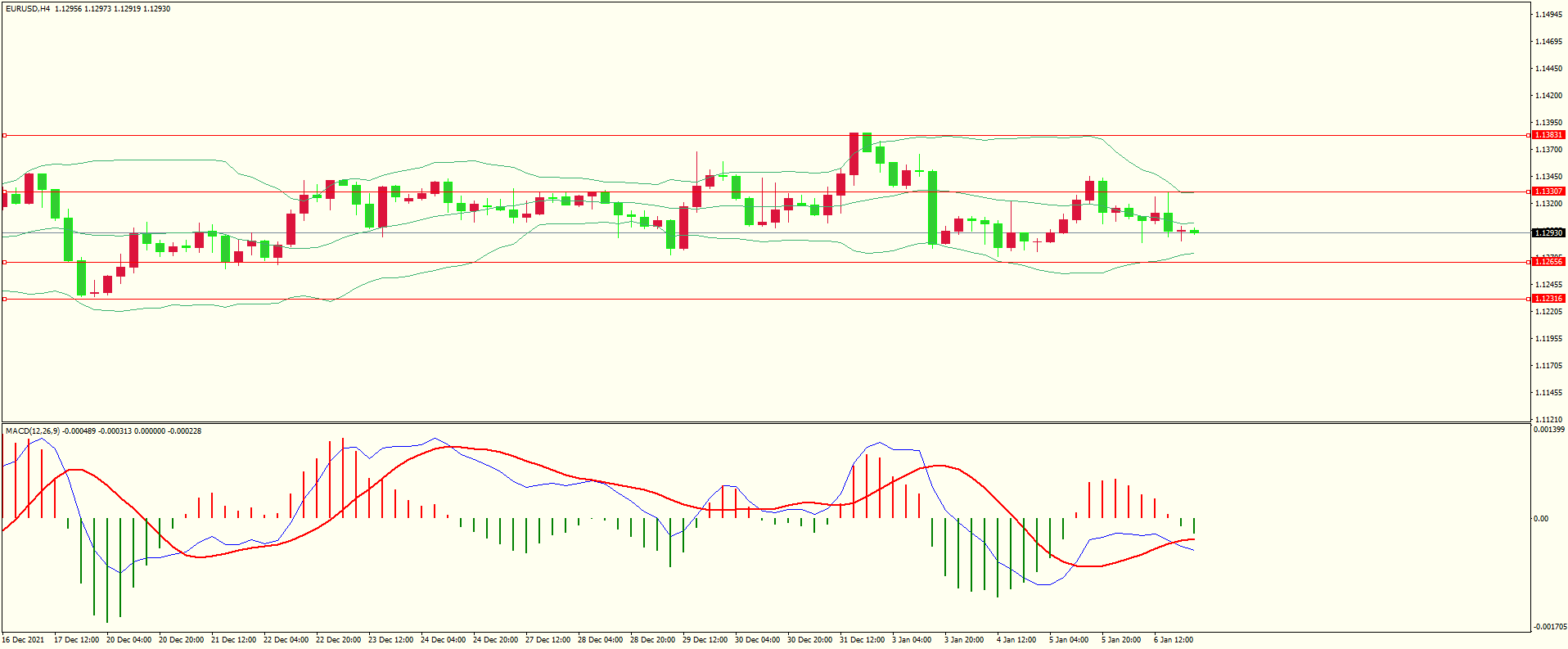Click the black current price label 1.12930
The height and width of the screenshot is (649, 1568).
point(1548,233)
